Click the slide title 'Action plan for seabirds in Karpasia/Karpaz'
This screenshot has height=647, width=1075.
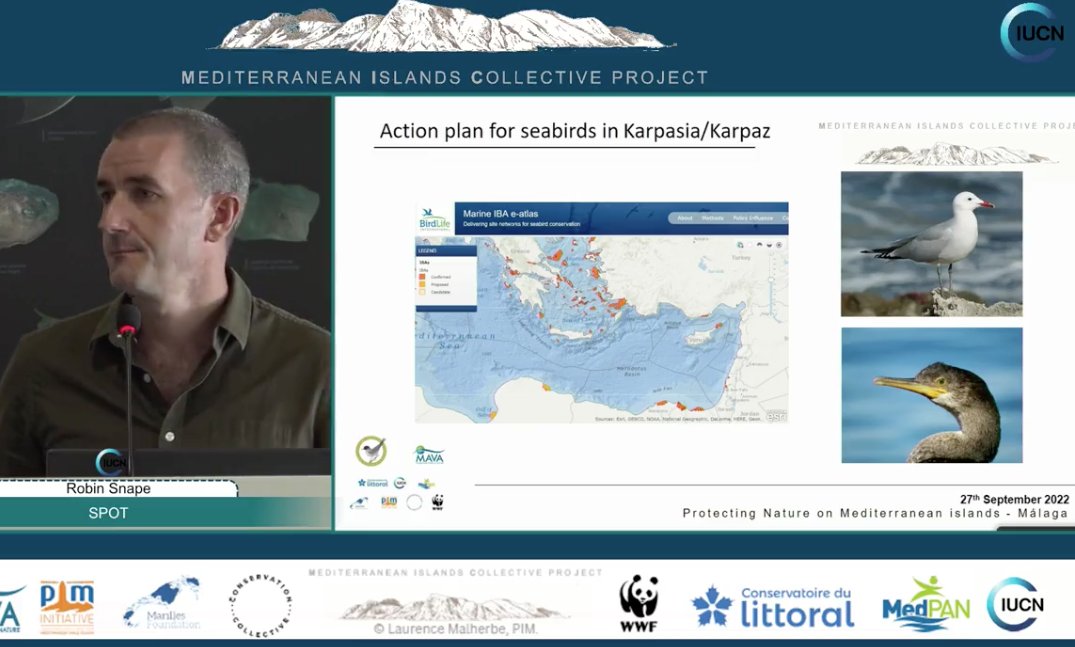coord(575,131)
